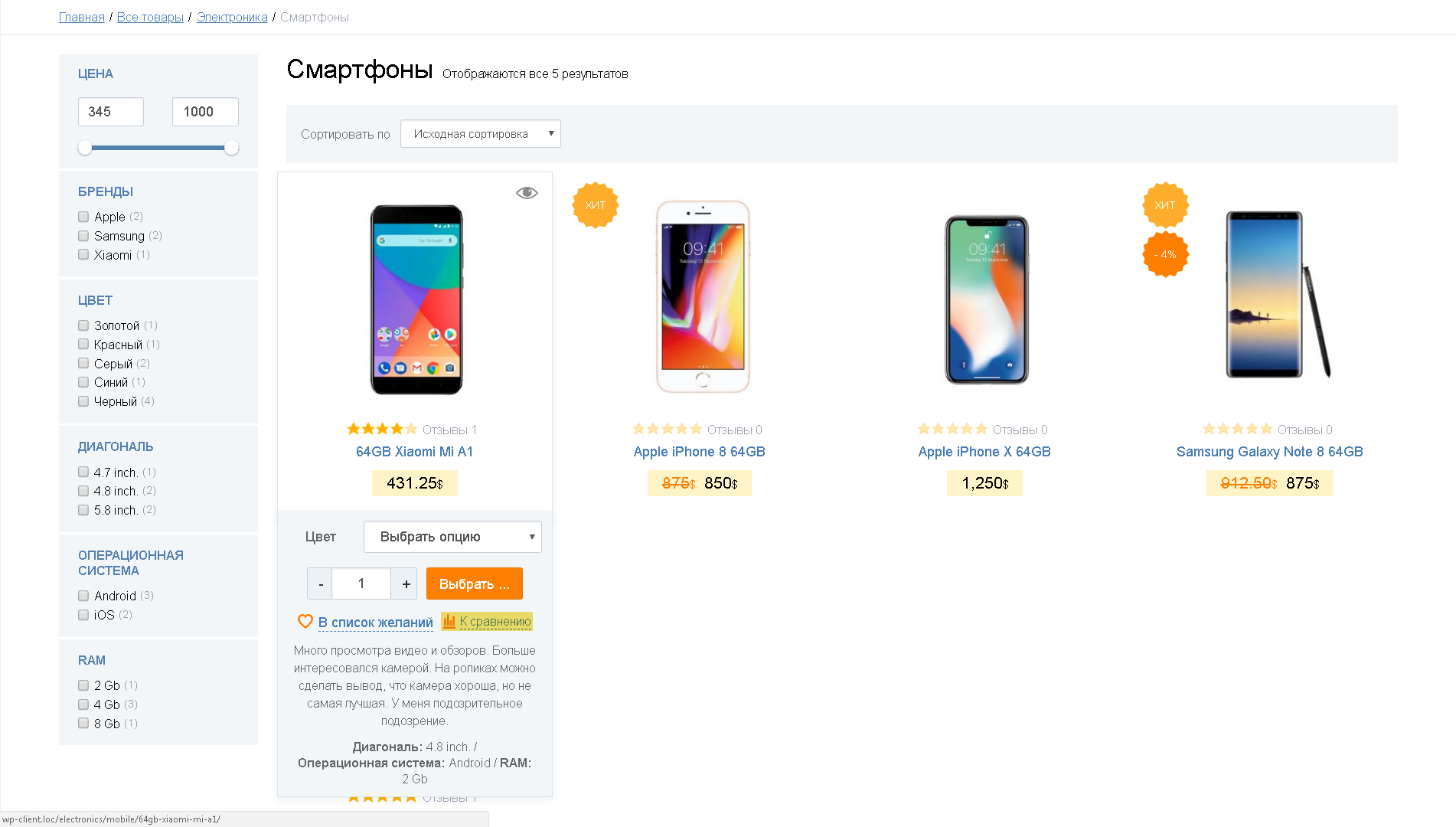1456x827 pixels.
Task: Click the star rating of Xiaomi Mi A1
Action: click(382, 429)
